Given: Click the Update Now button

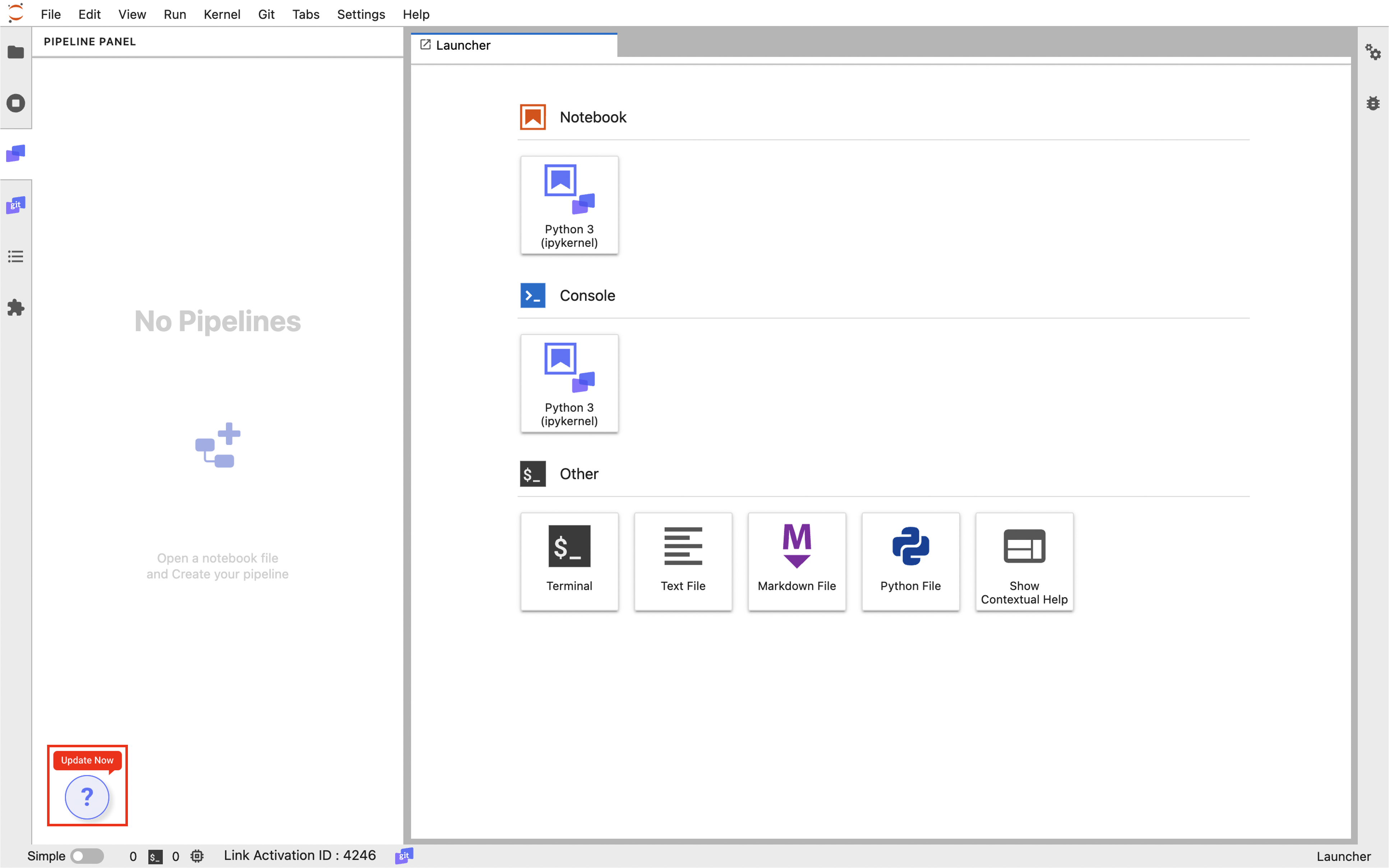Looking at the screenshot, I should (x=87, y=759).
